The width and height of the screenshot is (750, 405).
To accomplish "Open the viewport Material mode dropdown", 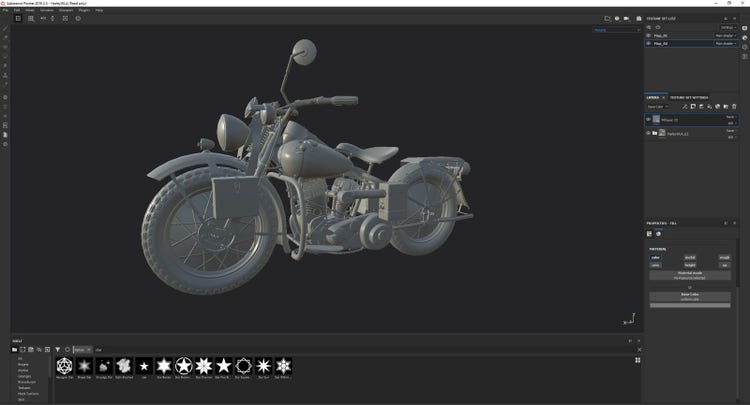I will [x=617, y=30].
